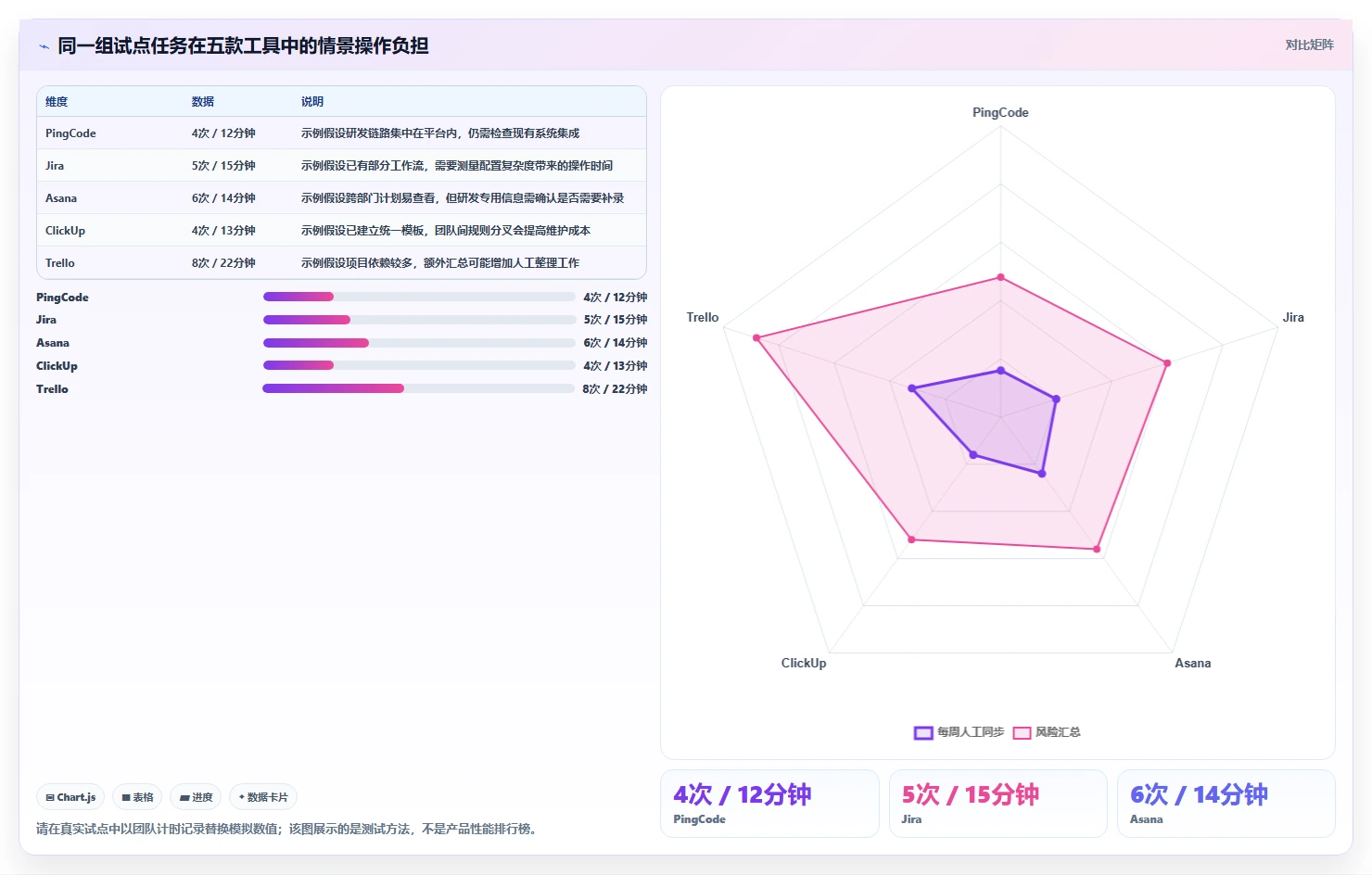The height and width of the screenshot is (875, 1372).
Task: Click the 表格 chip
Action: coord(137,797)
